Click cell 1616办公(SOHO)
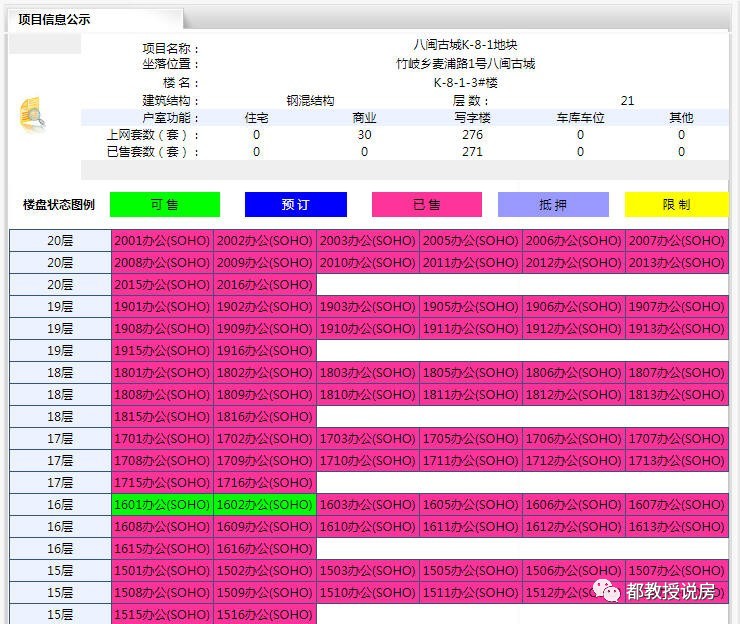 [x=265, y=549]
